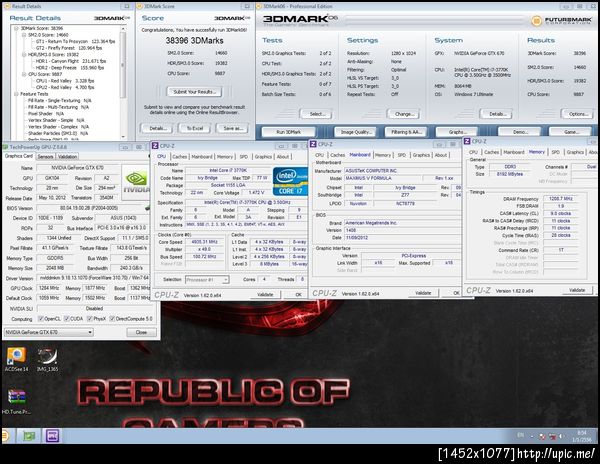600x464 pixels.
Task: Click the Filtering & AA button
Action: [406, 132]
